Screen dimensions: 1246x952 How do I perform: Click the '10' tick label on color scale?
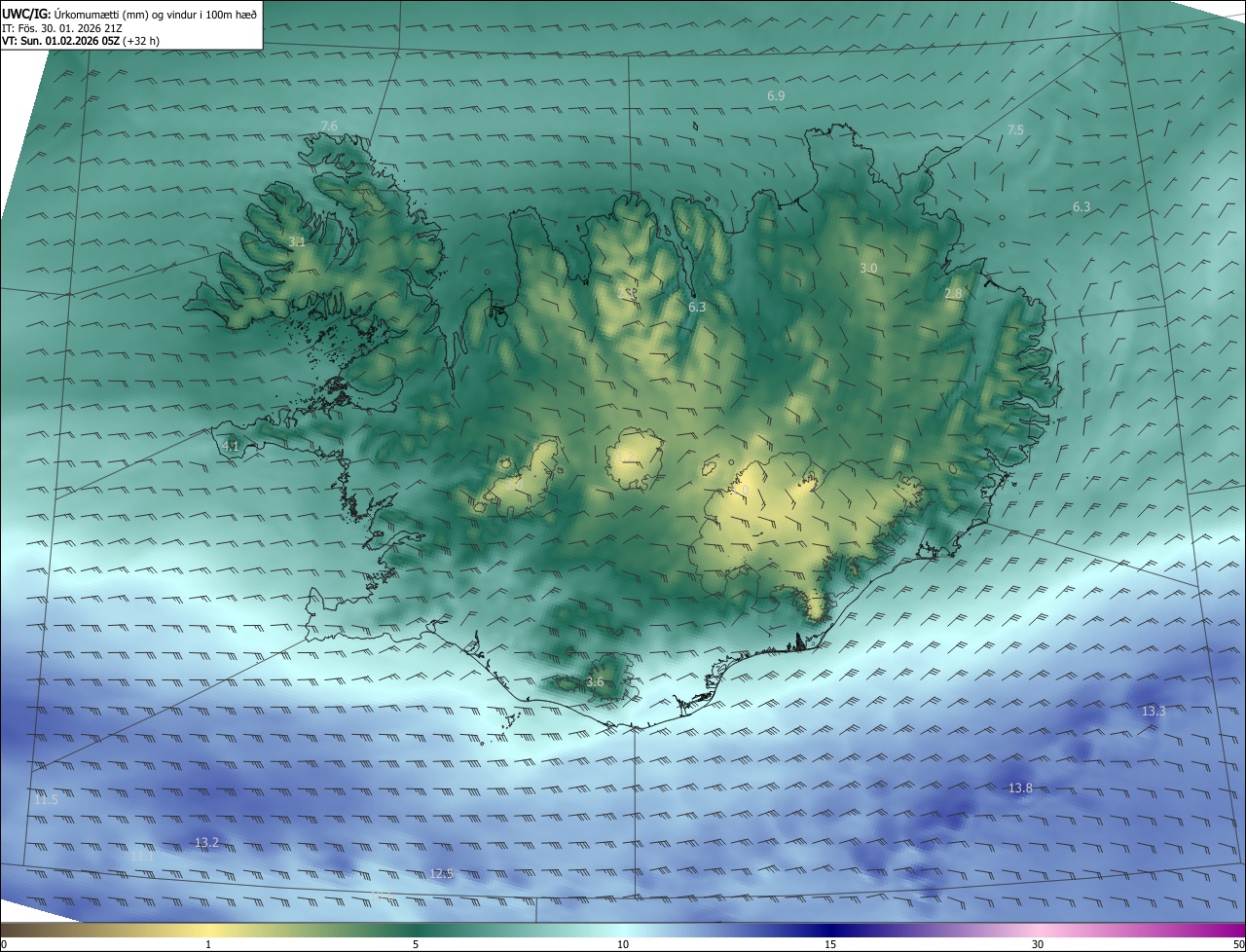623,944
